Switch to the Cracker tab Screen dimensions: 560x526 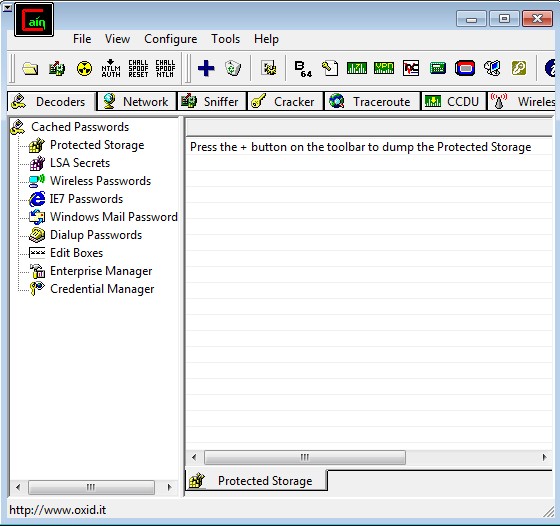[x=285, y=101]
